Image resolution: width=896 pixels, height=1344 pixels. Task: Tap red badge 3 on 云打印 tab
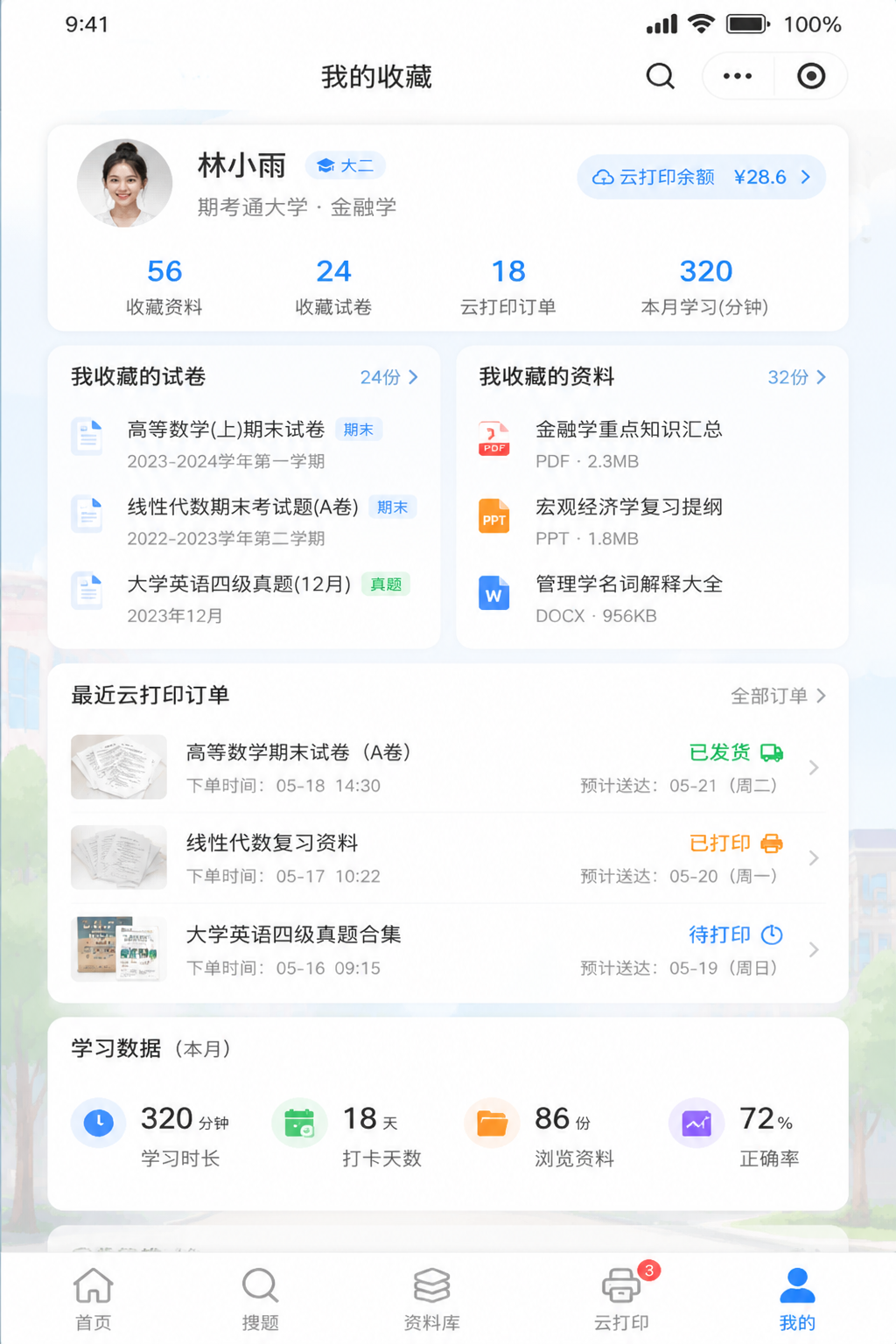[x=648, y=1270]
